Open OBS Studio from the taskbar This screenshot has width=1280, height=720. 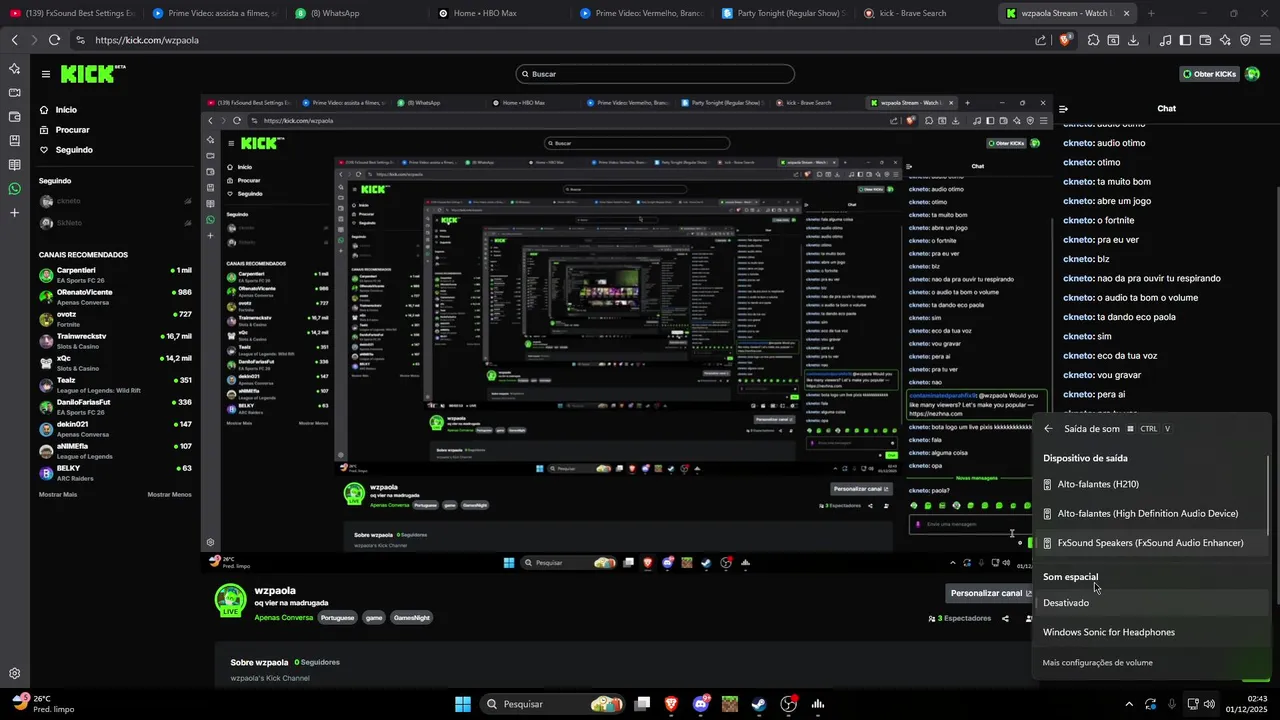tap(789, 704)
